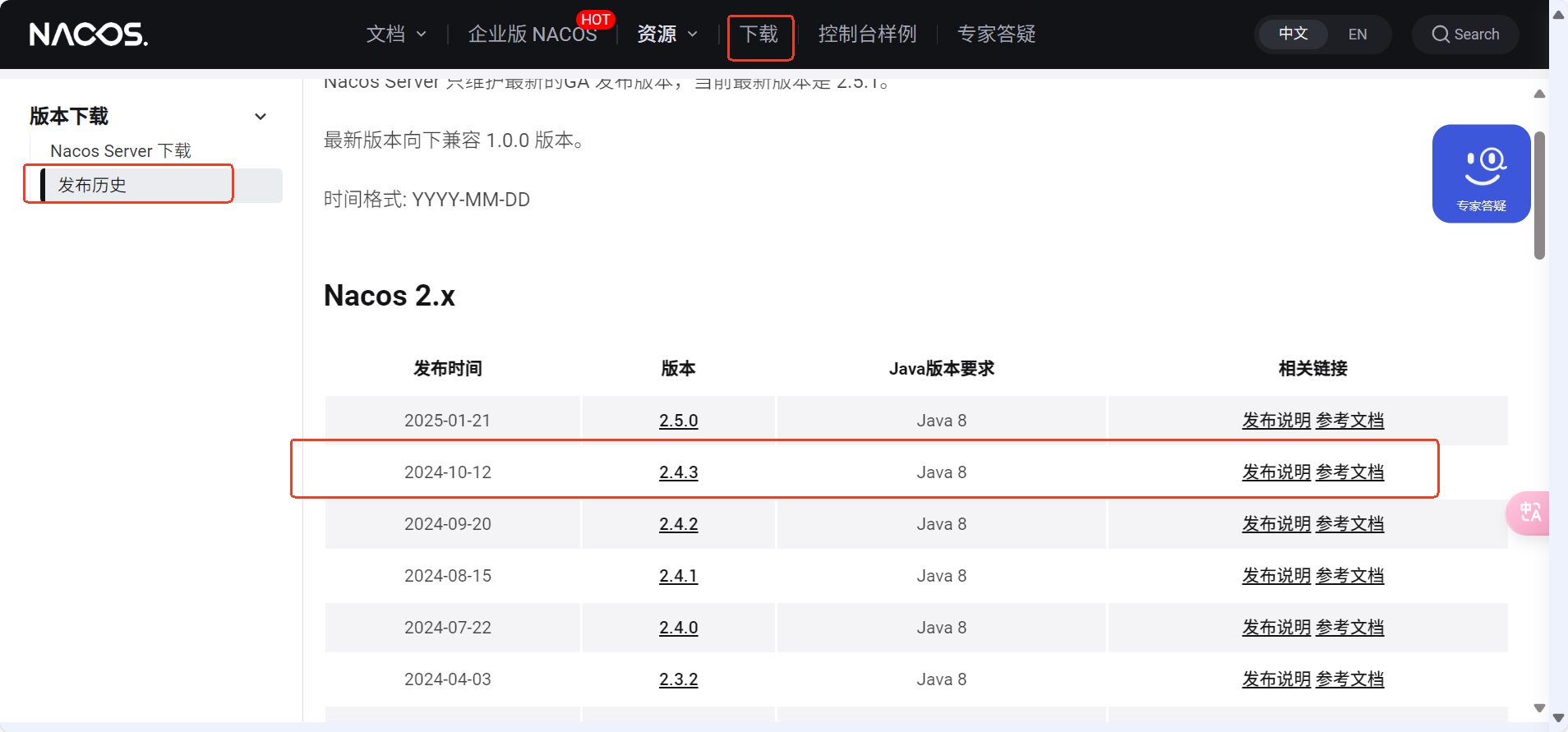Collapse the 版本下载 sidebar section

pyautogui.click(x=261, y=117)
